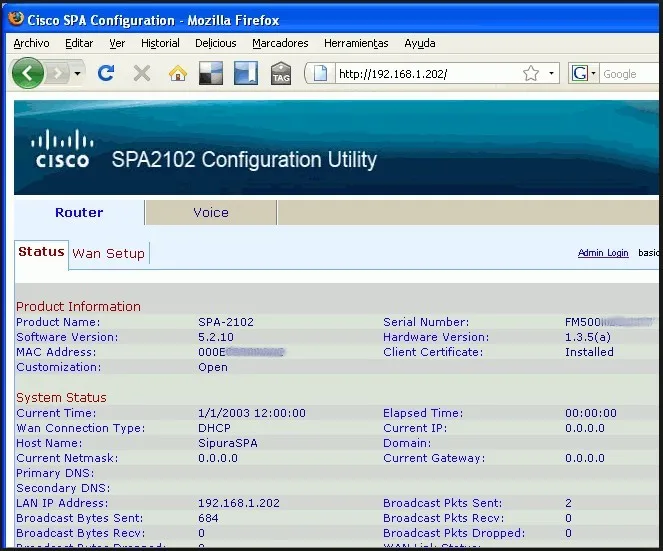The width and height of the screenshot is (663, 551).
Task: Open the search engine selector dropdown arrow
Action: (x=593, y=74)
